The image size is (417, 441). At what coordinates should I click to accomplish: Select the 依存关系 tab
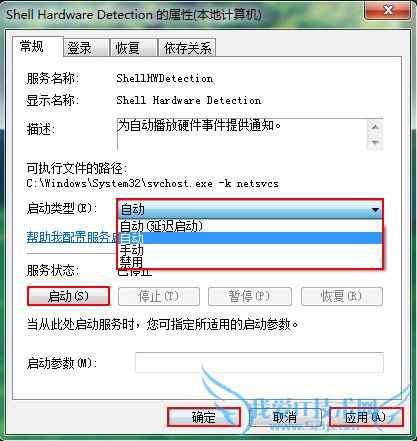tap(187, 48)
